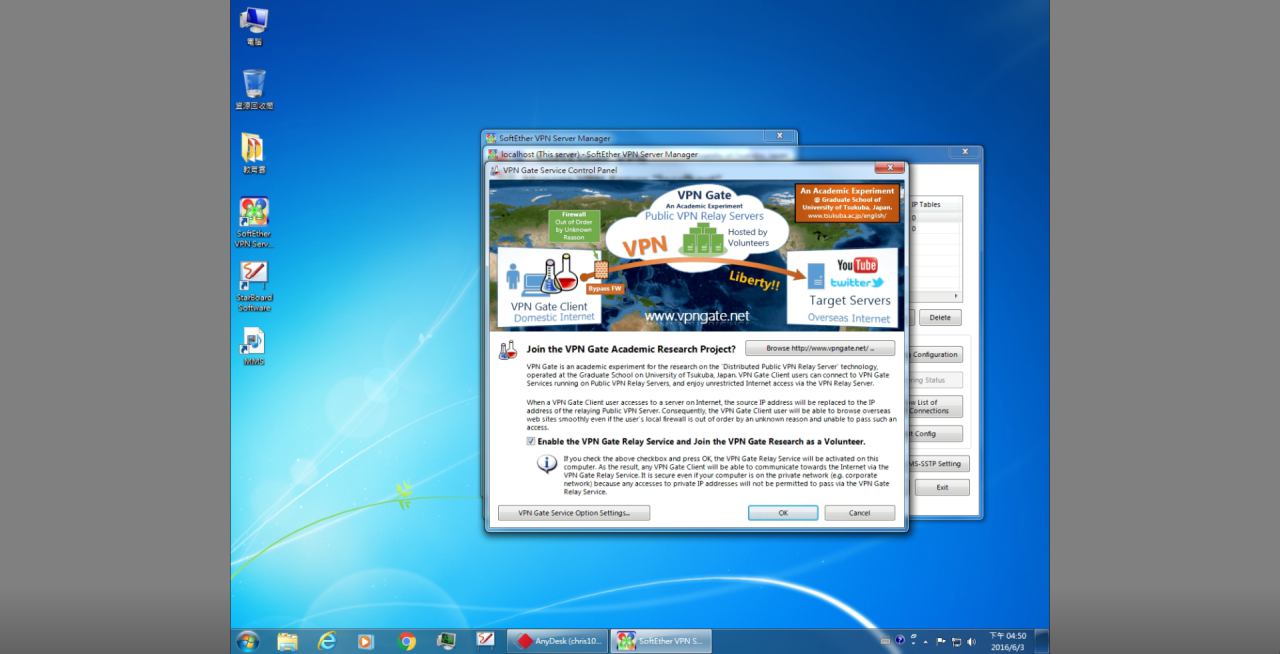This screenshot has width=1280, height=654.
Task: Switch to AnyDesk taskbar button
Action: coord(557,641)
